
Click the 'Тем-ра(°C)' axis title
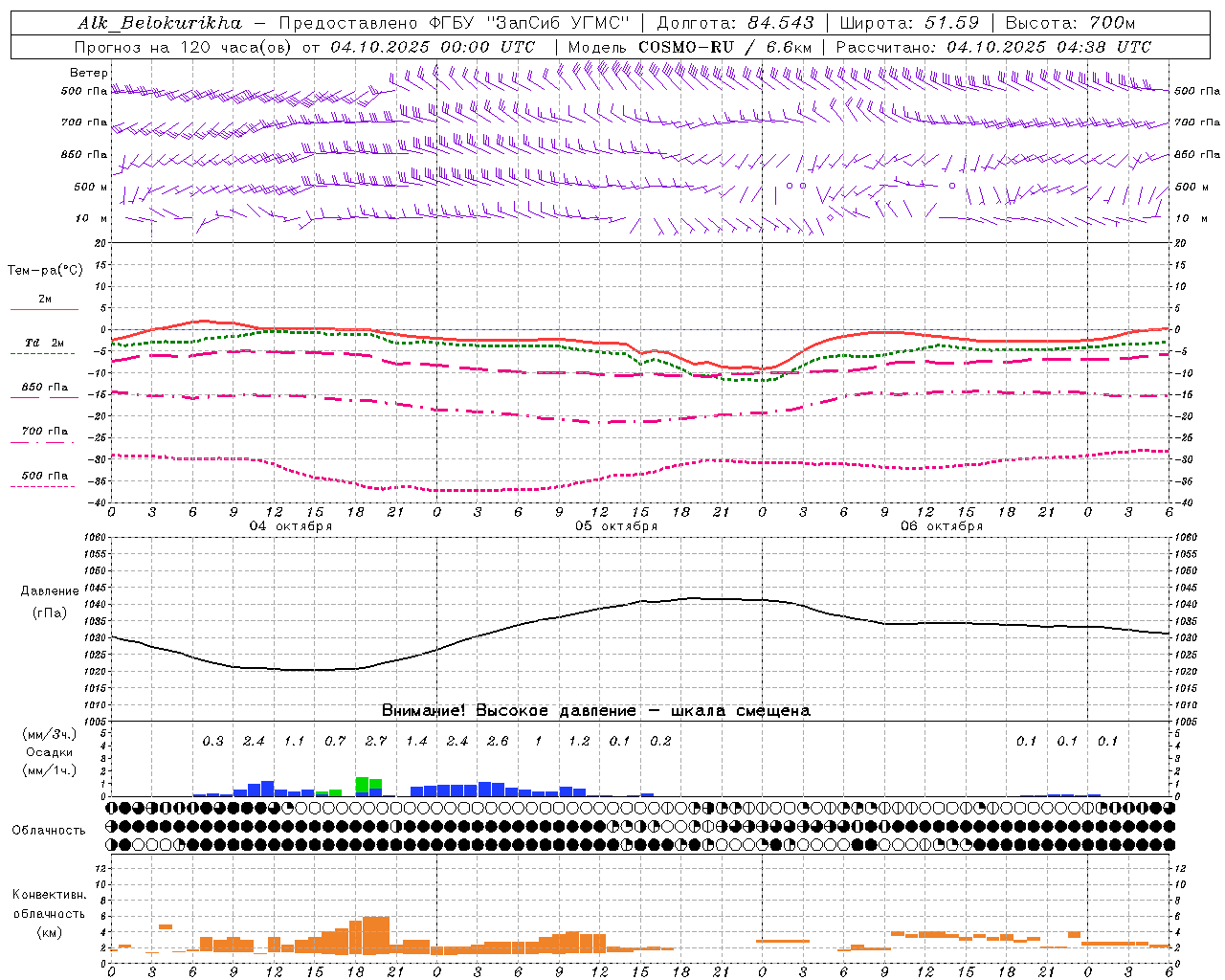tap(45, 271)
